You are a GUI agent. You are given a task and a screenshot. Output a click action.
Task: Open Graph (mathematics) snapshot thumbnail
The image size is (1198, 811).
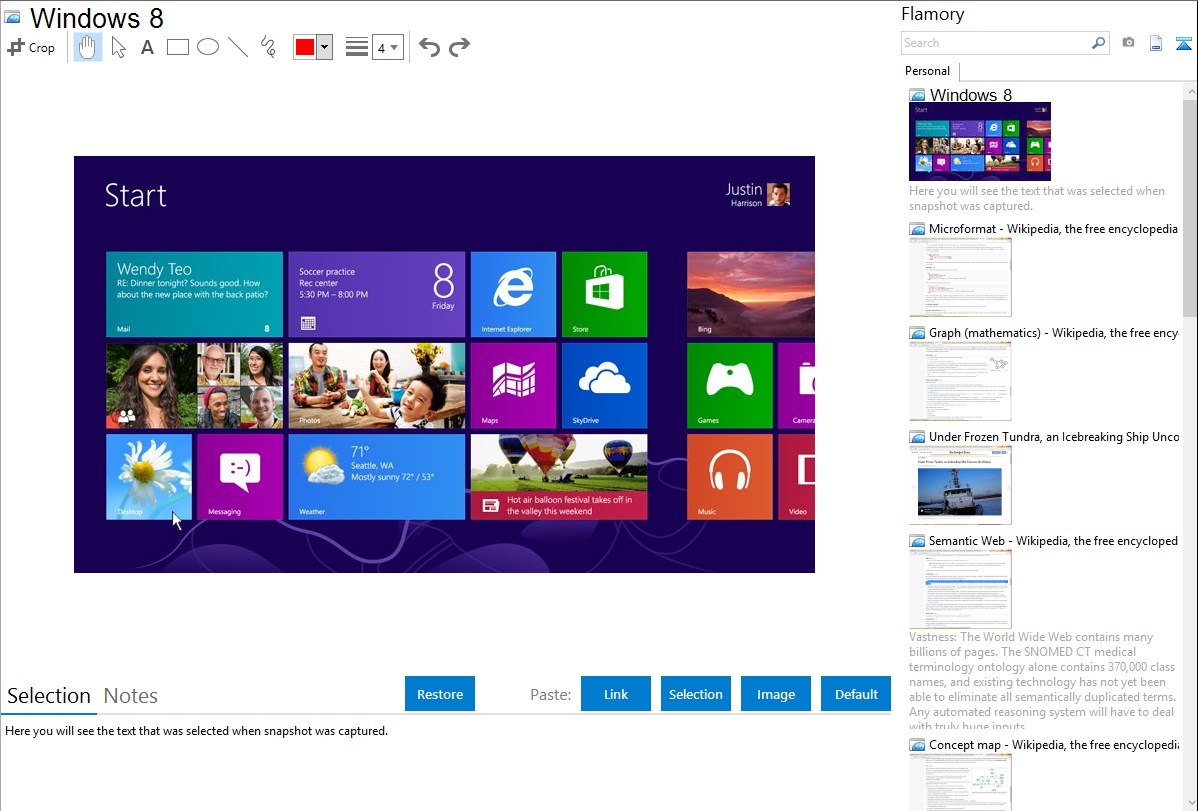pyautogui.click(x=960, y=381)
